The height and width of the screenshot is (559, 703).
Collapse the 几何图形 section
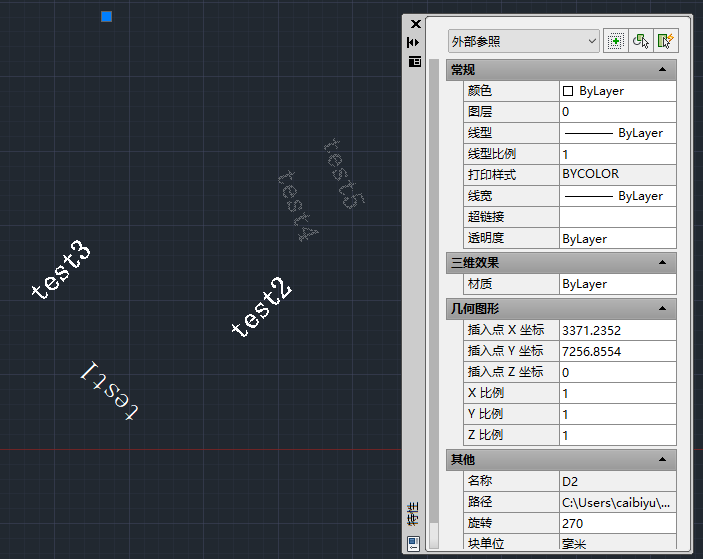662,308
